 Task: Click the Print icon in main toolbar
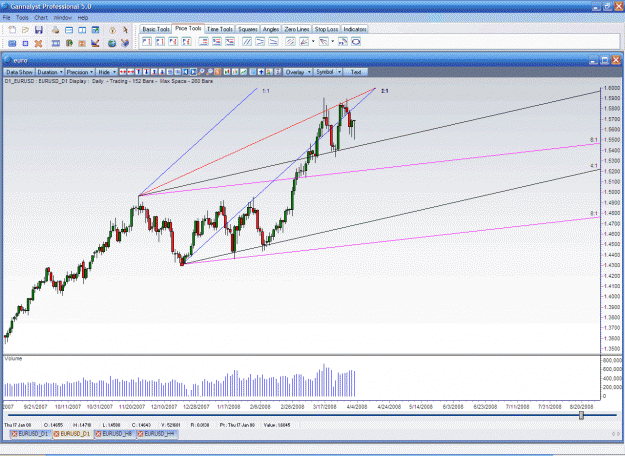pyautogui.click(x=56, y=30)
